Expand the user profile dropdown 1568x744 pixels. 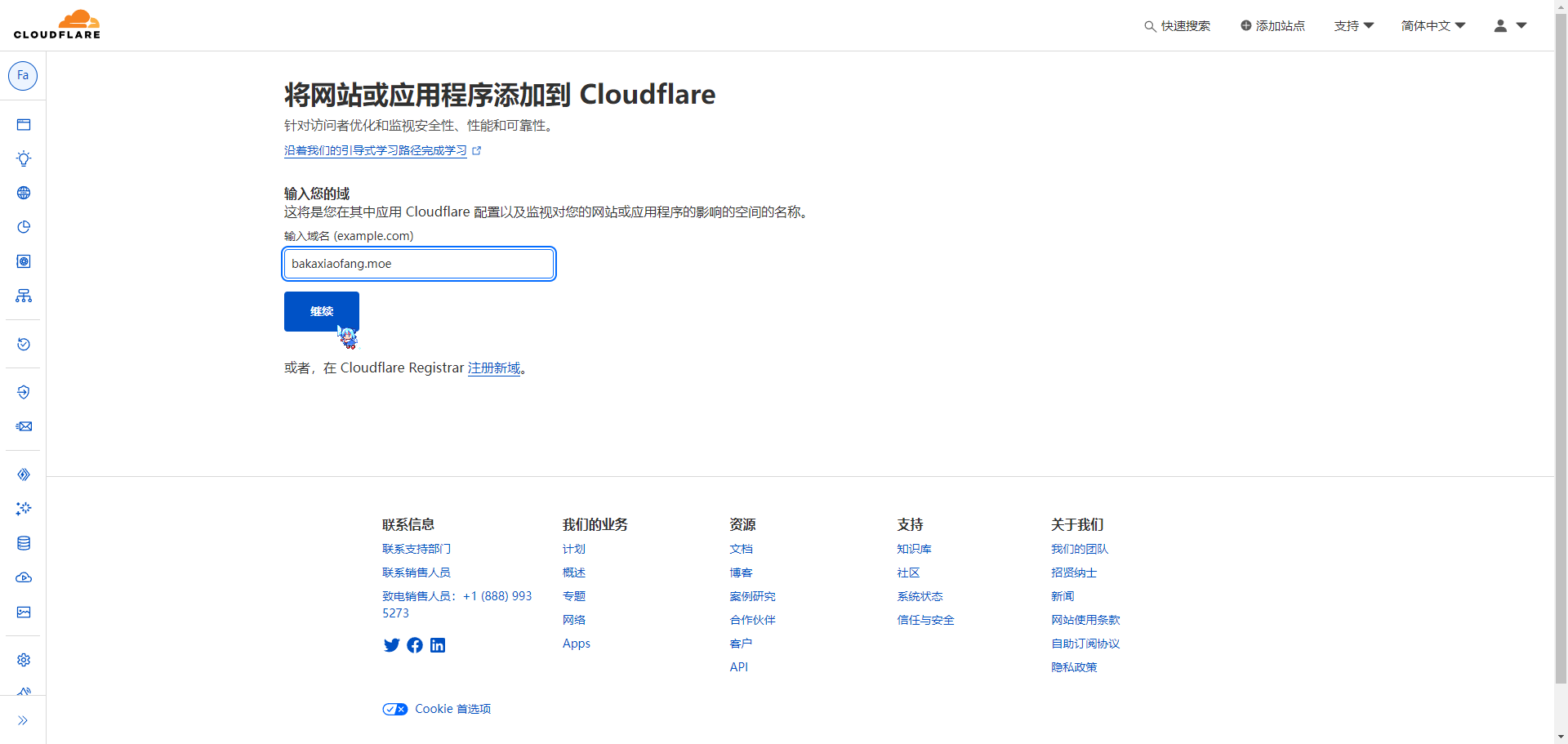pos(1510,26)
